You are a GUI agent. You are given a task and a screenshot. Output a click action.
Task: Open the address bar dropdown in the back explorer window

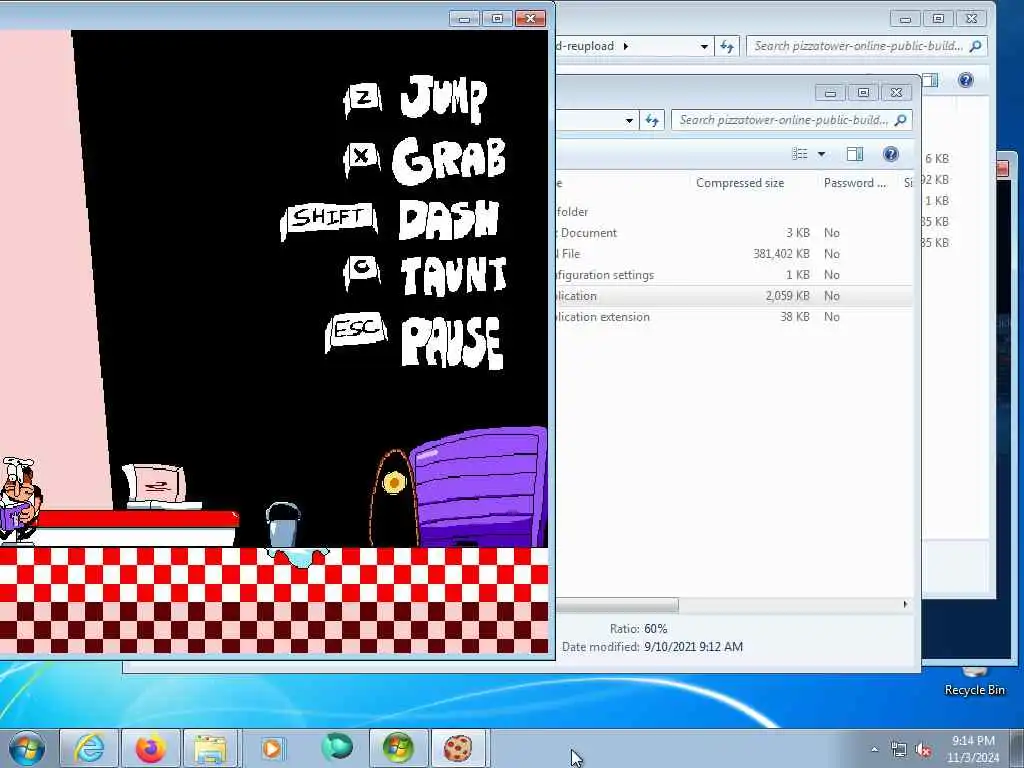click(x=704, y=46)
